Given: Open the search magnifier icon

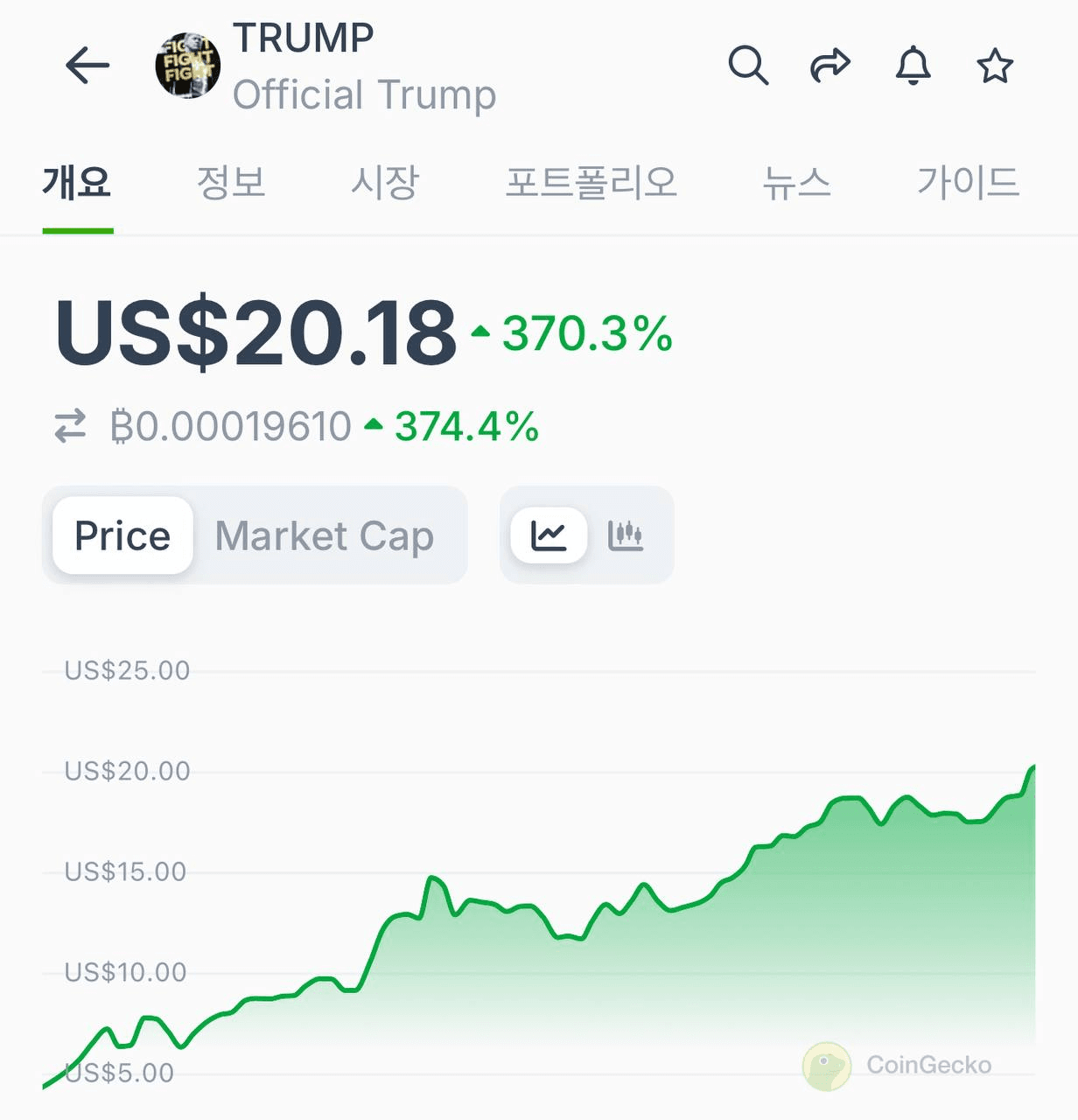Looking at the screenshot, I should pyautogui.click(x=748, y=66).
